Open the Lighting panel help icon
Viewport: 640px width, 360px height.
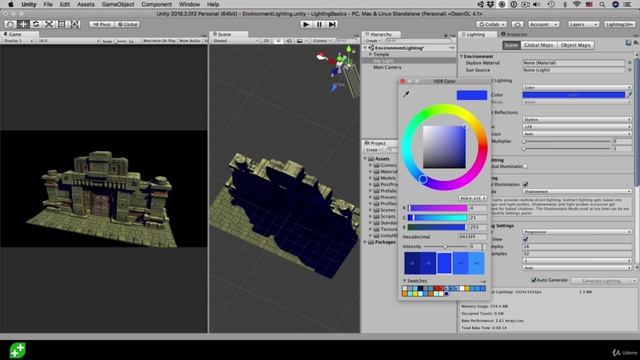(628, 42)
